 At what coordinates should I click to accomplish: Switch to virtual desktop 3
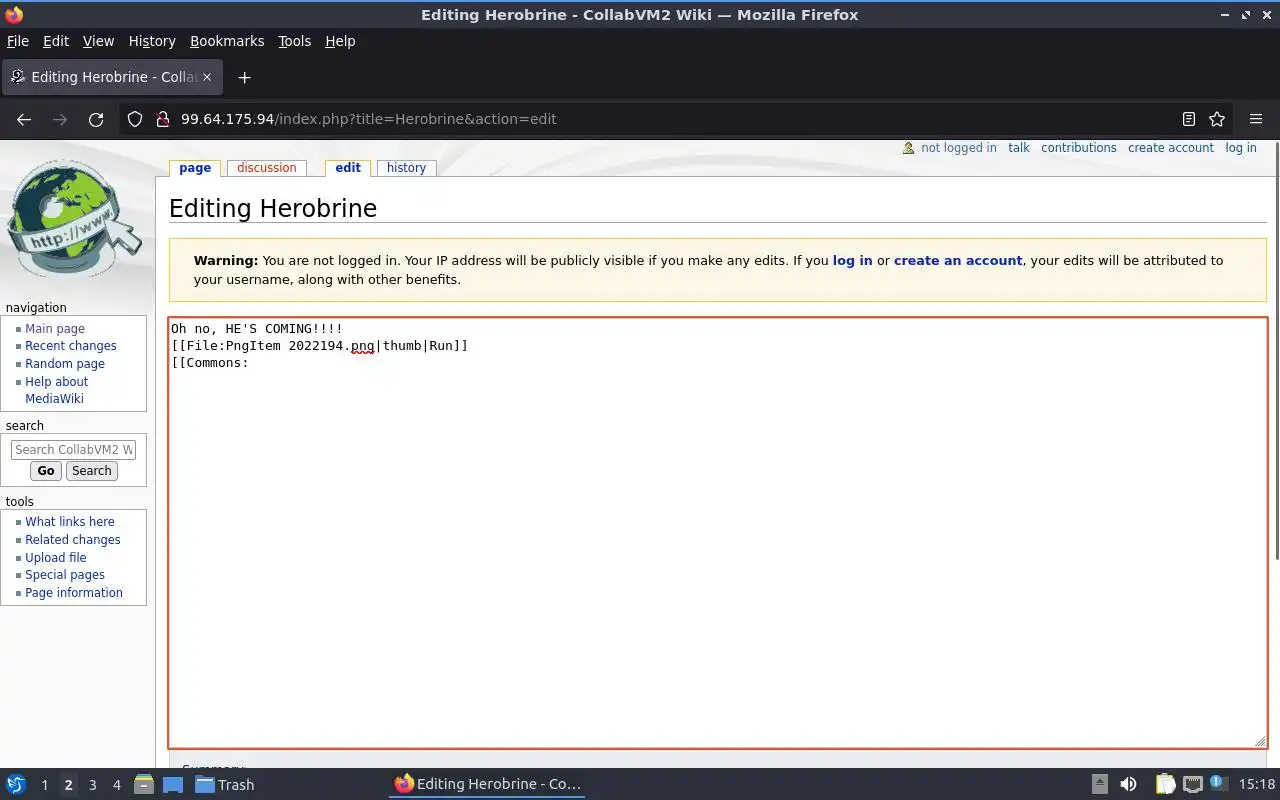click(92, 785)
